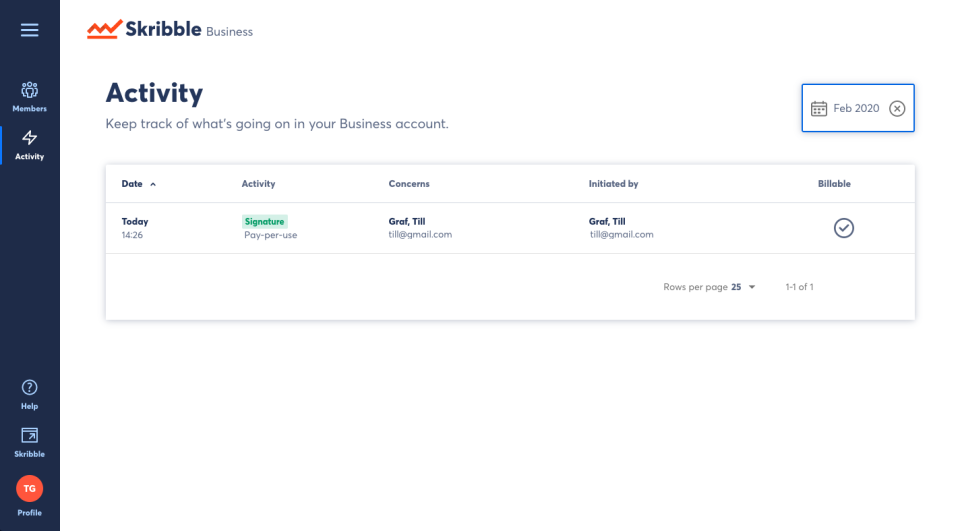This screenshot has height=531, width=960.
Task: Select the Activity lightning bolt icon
Action: coord(30,138)
